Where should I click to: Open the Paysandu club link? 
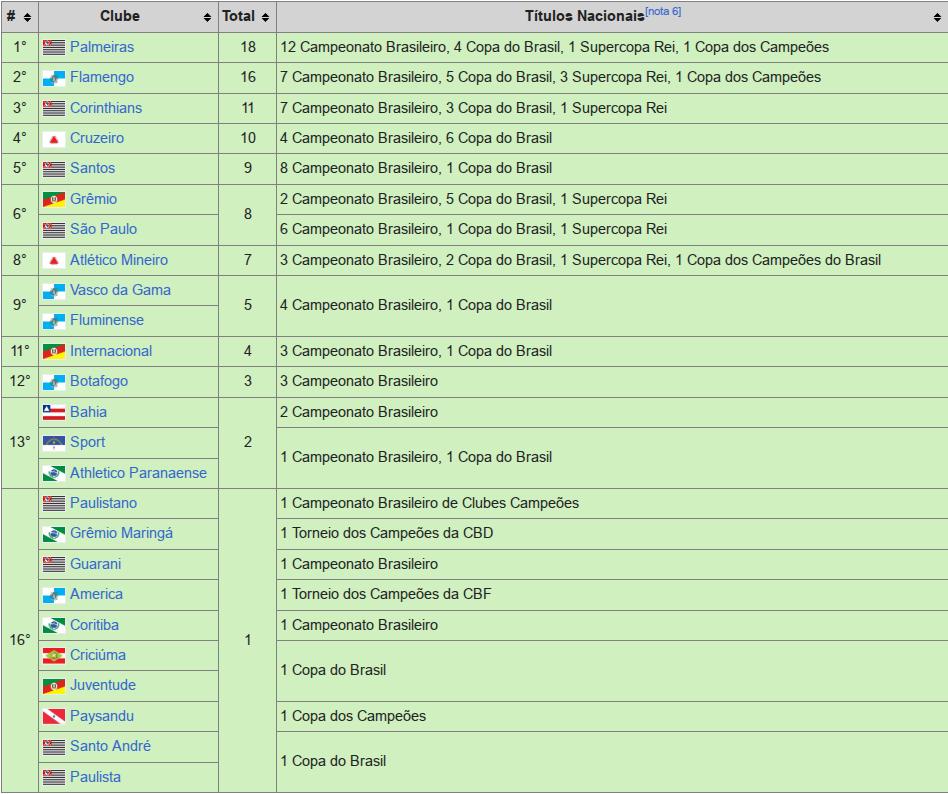(x=102, y=715)
